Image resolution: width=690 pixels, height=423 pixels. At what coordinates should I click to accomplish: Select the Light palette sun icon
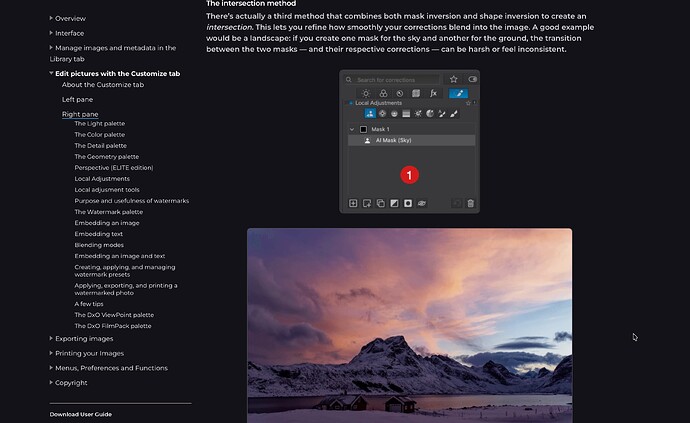point(366,93)
